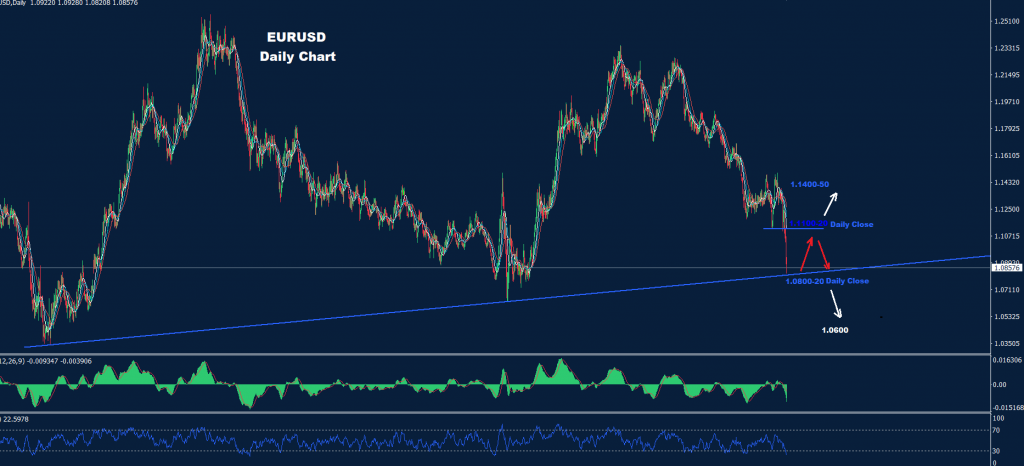Click the EURUSD chart title text
Viewport: 1024px width, 466px height.
[297, 37]
